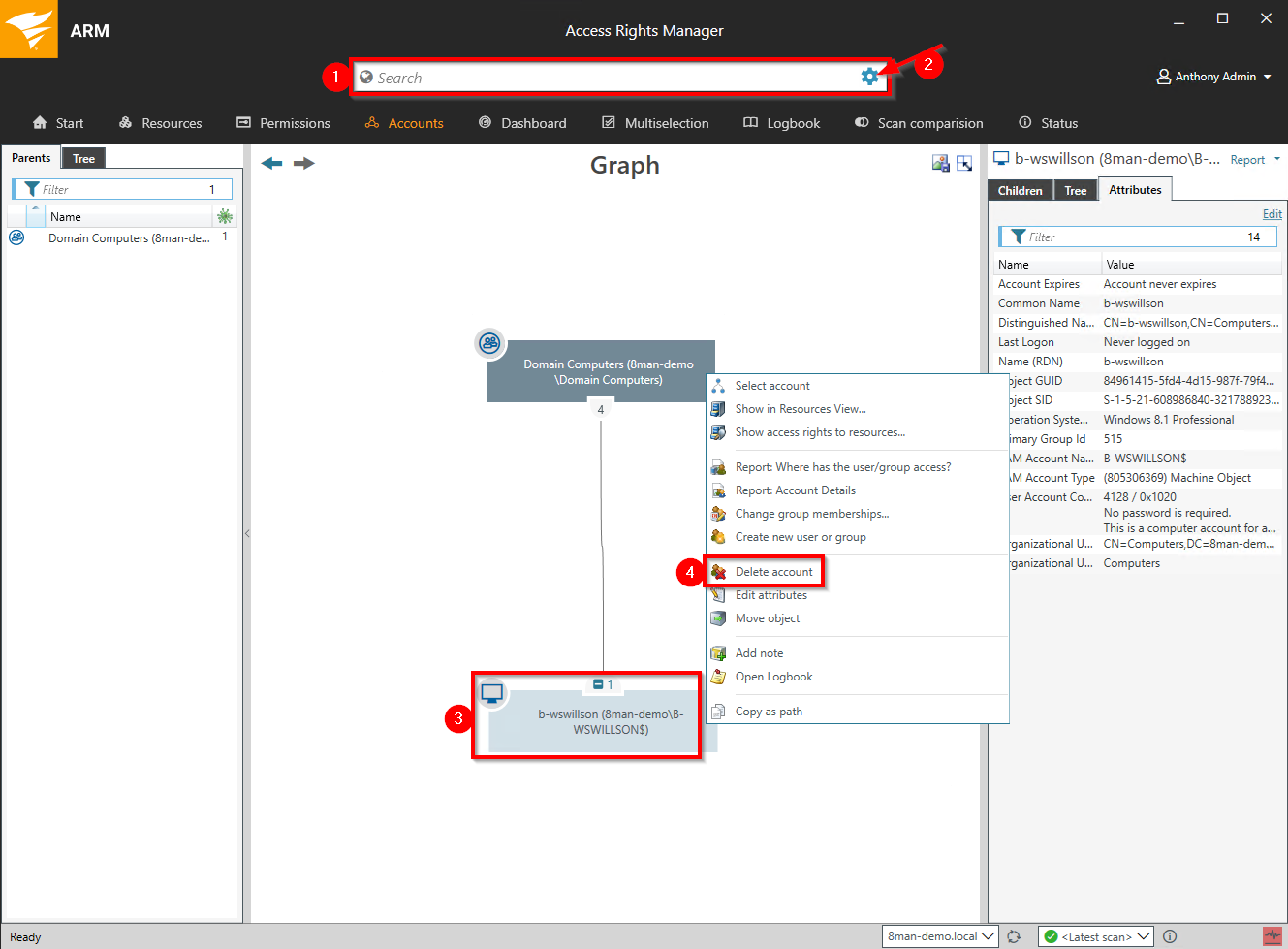Click the Edit link in Attributes
The height and width of the screenshot is (949, 1288).
tap(1272, 214)
